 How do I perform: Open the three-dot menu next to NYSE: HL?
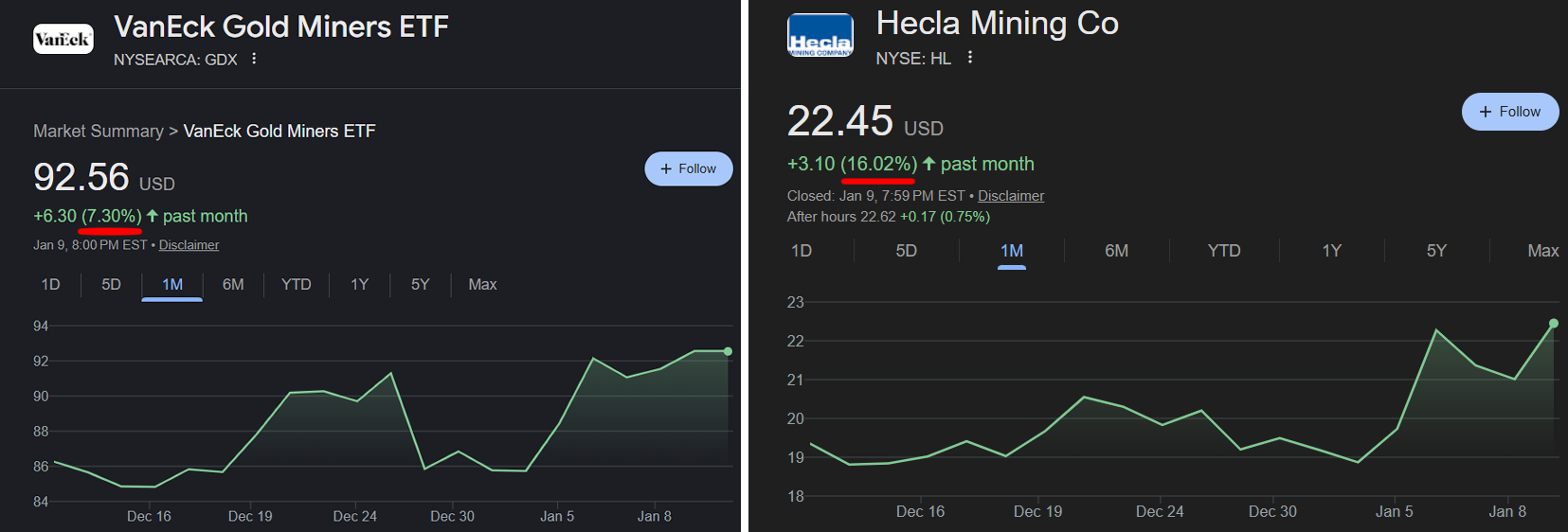tap(970, 58)
